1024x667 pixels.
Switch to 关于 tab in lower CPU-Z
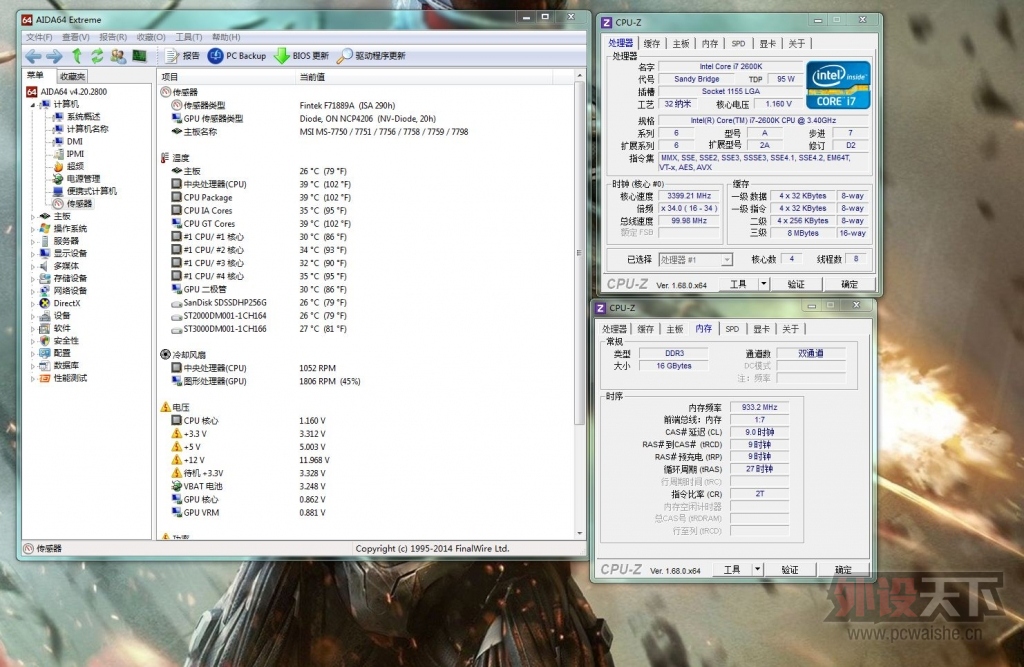(790, 329)
